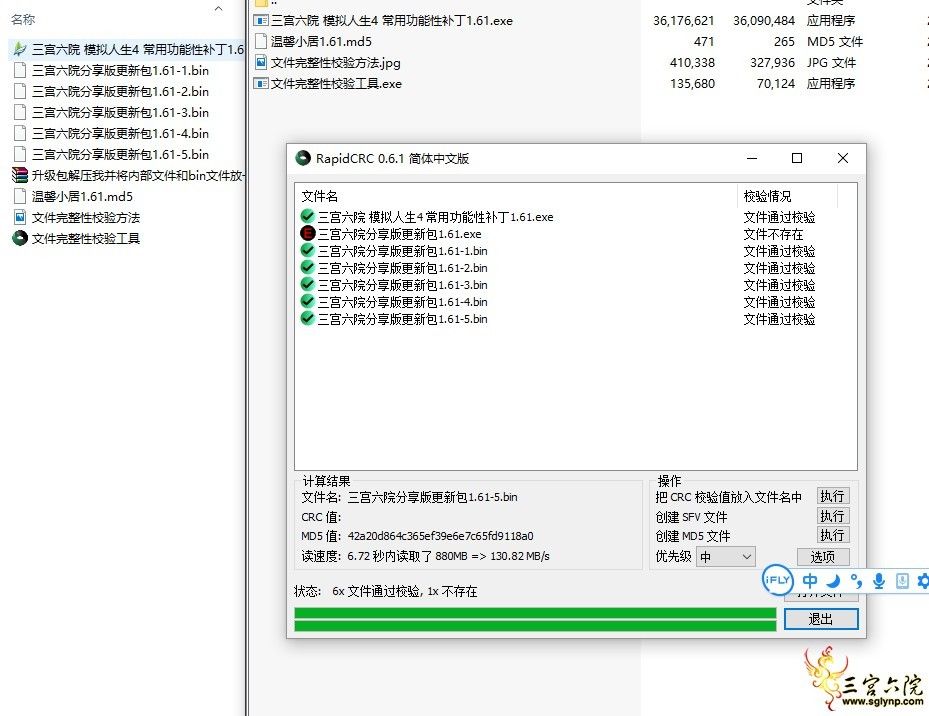Screen dimensions: 929x716
Task: Maximize the RapidCRC window
Action: click(797, 158)
